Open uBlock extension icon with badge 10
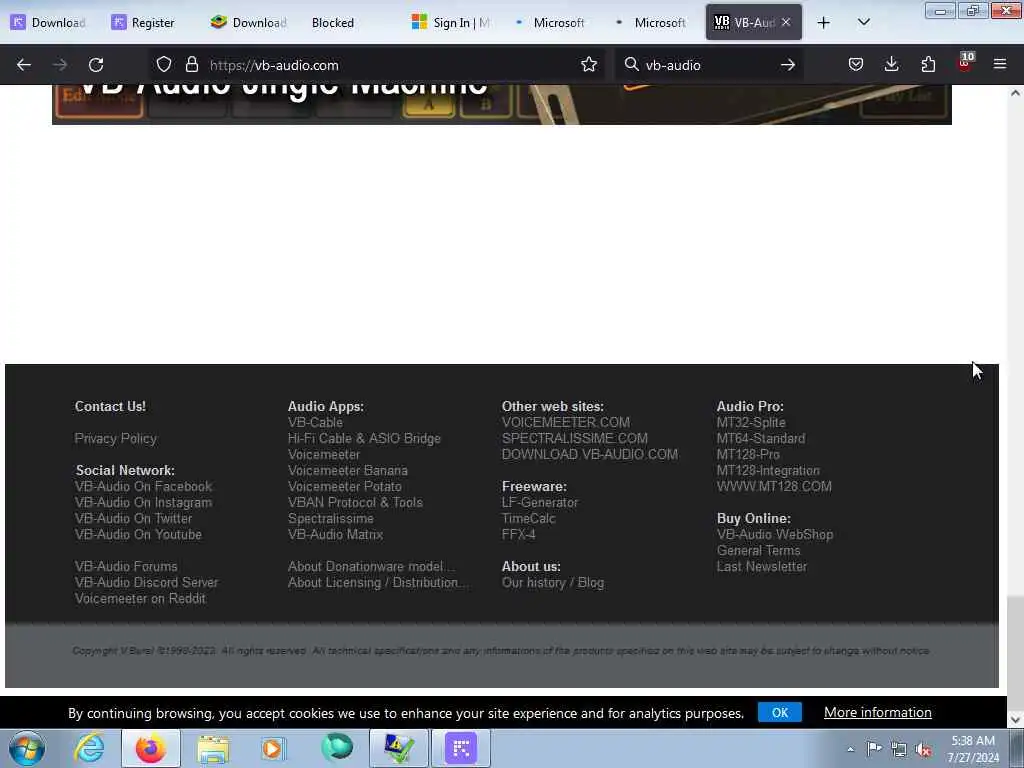Image resolution: width=1024 pixels, height=768 pixels. click(x=965, y=63)
